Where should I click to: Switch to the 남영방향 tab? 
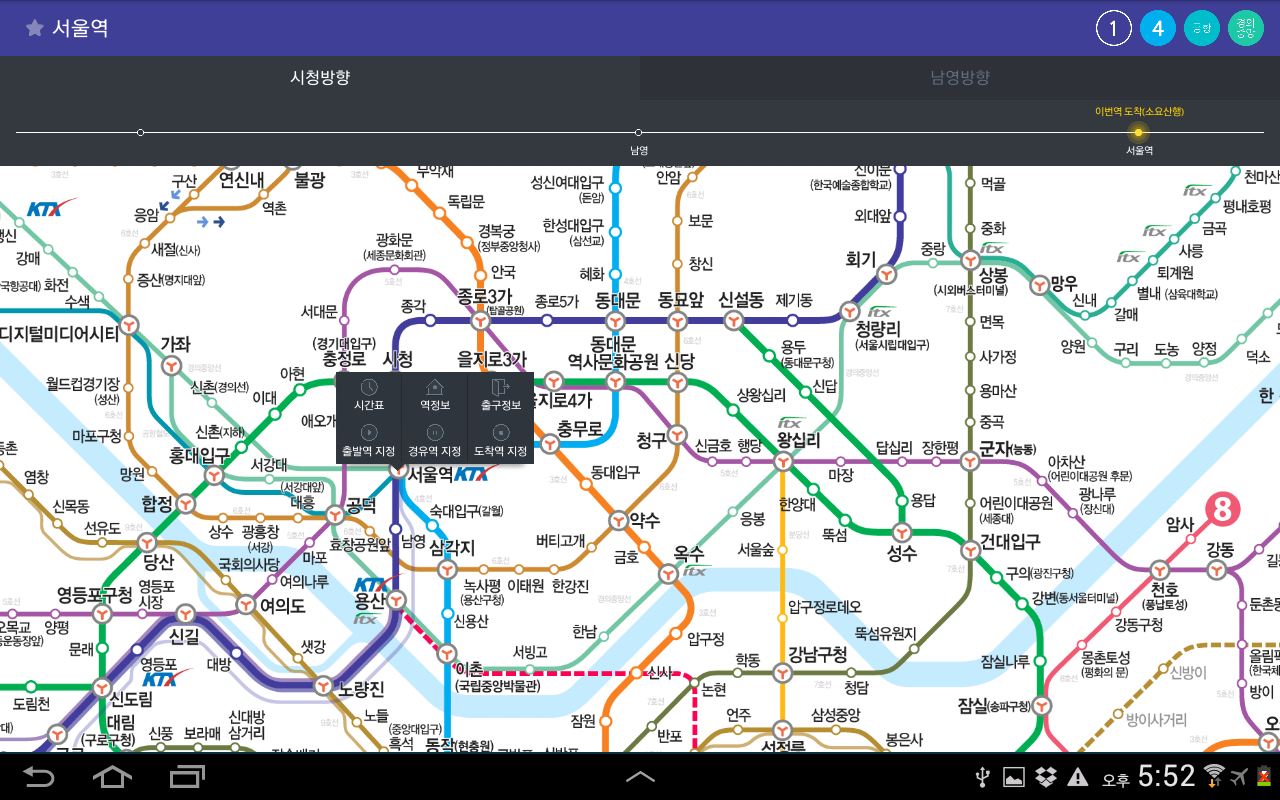tap(960, 78)
